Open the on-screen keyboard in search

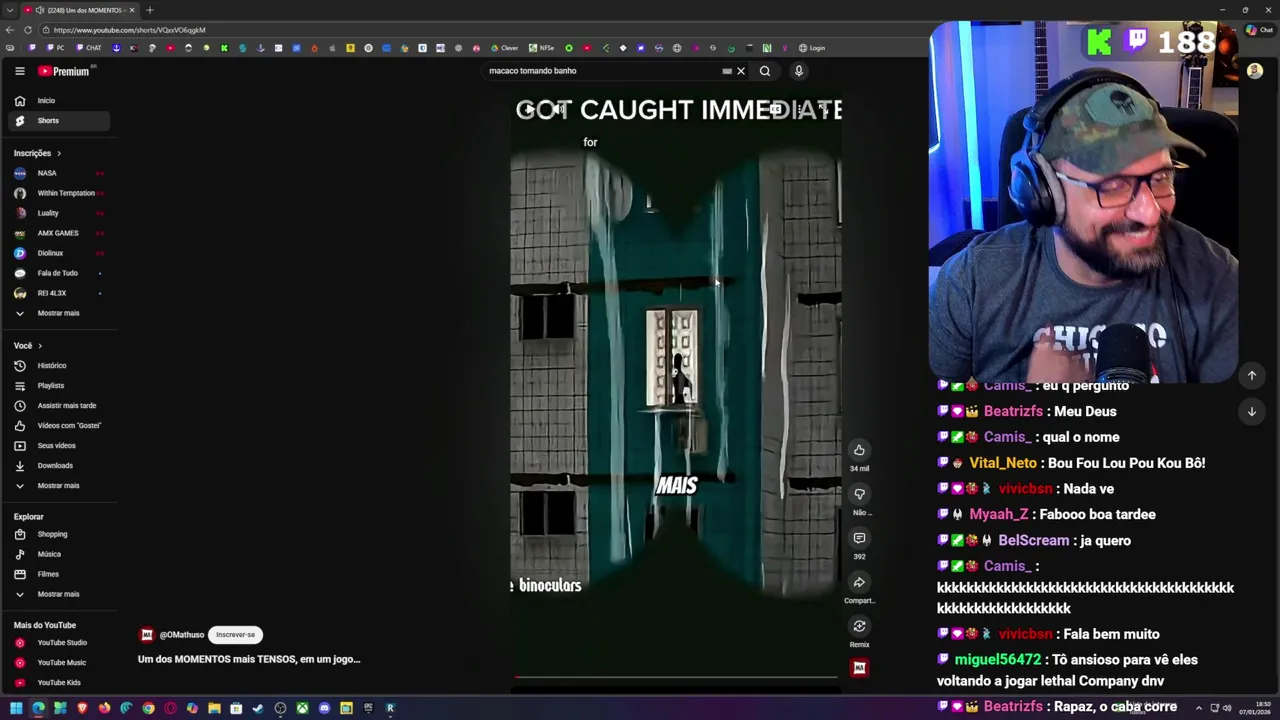click(x=727, y=71)
